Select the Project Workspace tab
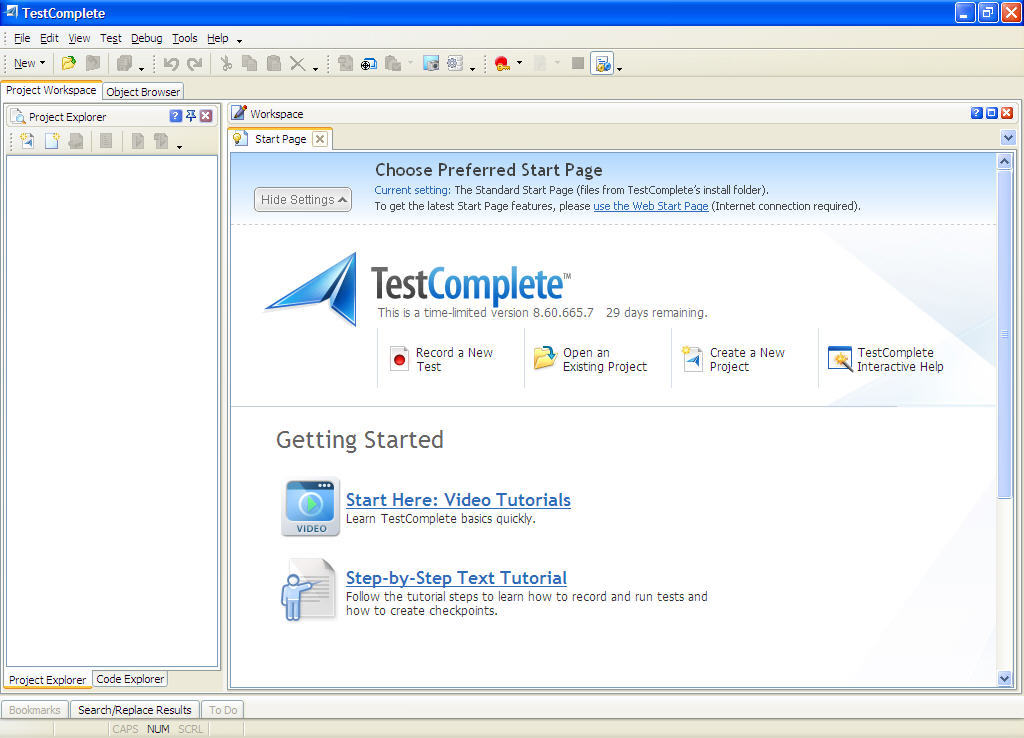This screenshot has width=1024, height=738. (x=51, y=90)
